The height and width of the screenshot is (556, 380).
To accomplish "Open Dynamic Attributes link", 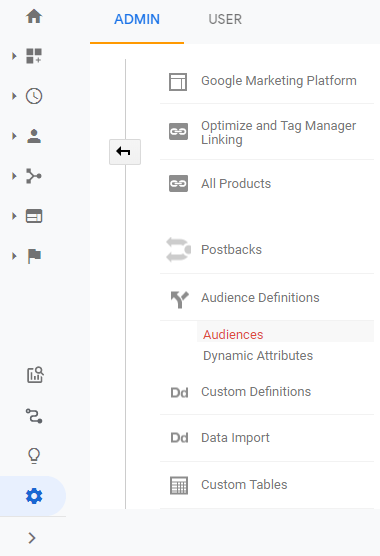I will pyautogui.click(x=258, y=355).
